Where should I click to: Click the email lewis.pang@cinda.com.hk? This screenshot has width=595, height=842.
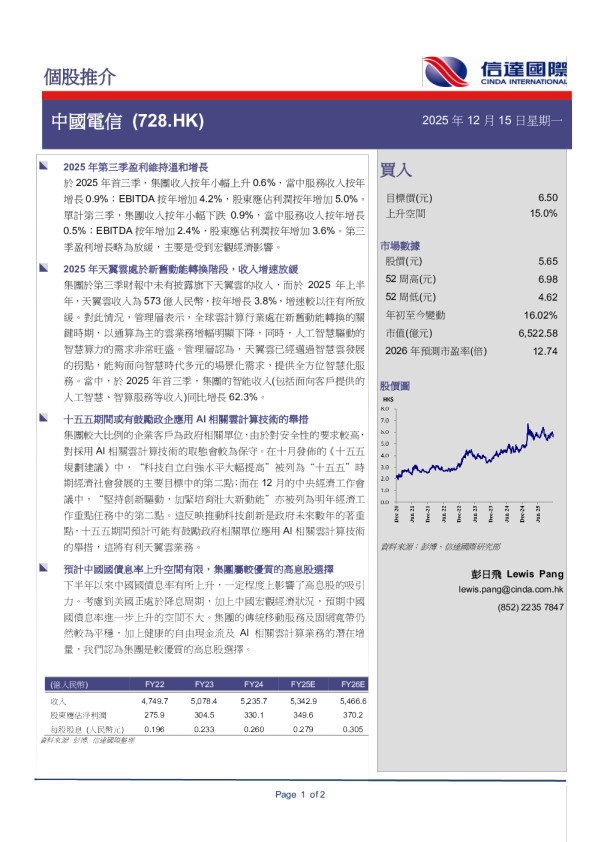511,589
